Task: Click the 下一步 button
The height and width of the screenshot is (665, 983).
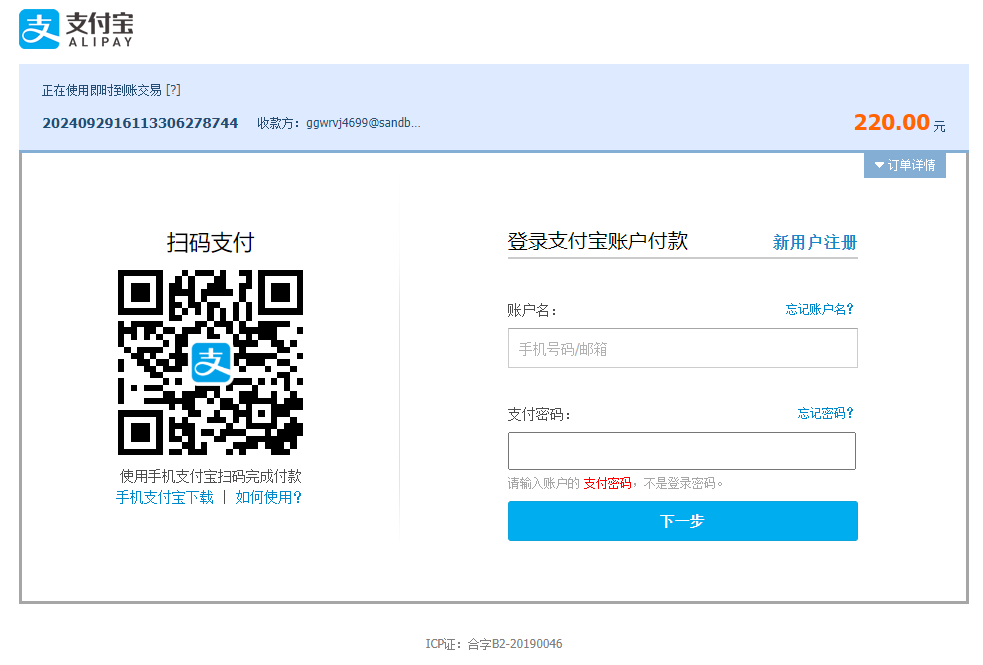Action: [x=683, y=521]
